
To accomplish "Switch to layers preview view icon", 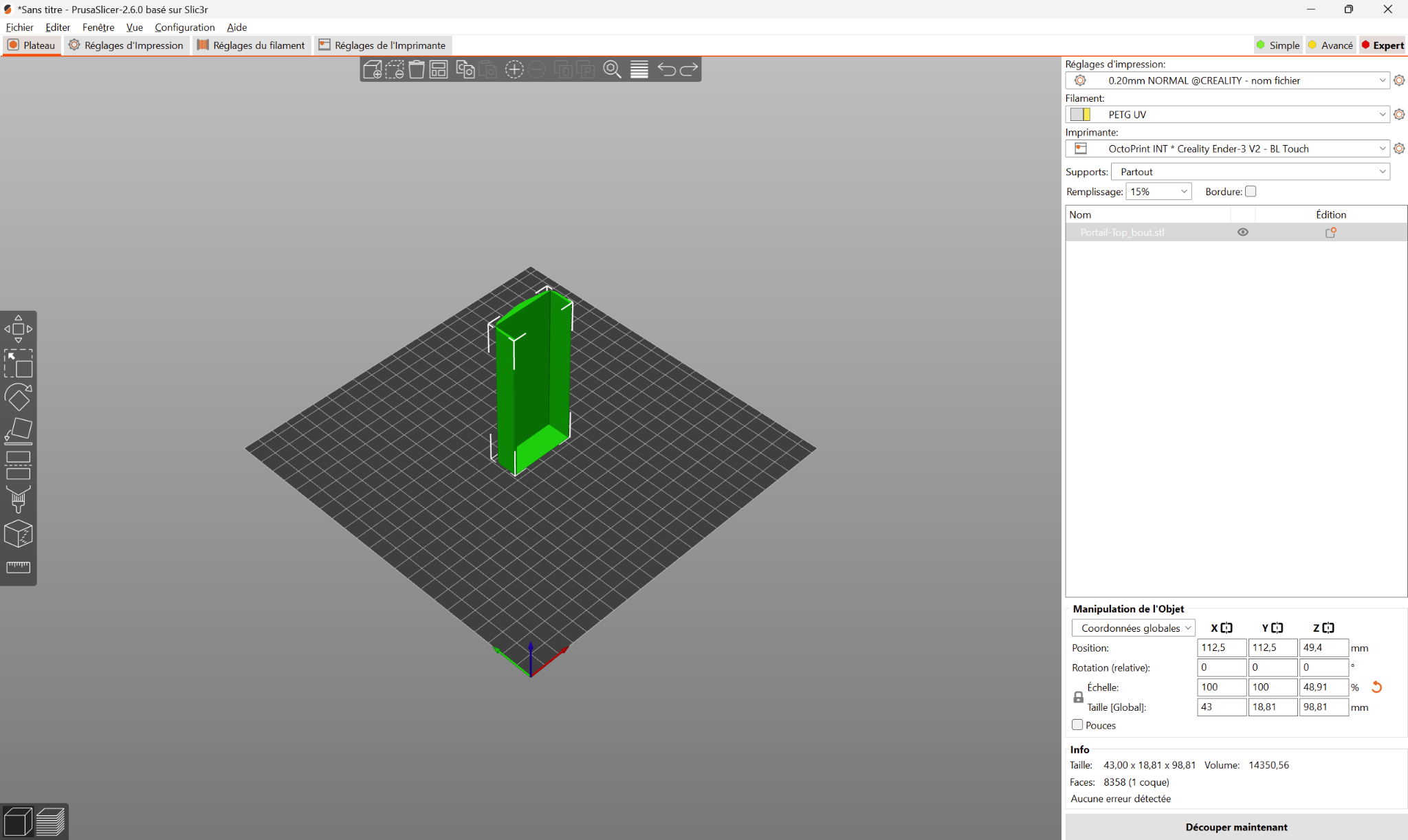I will pos(50,821).
